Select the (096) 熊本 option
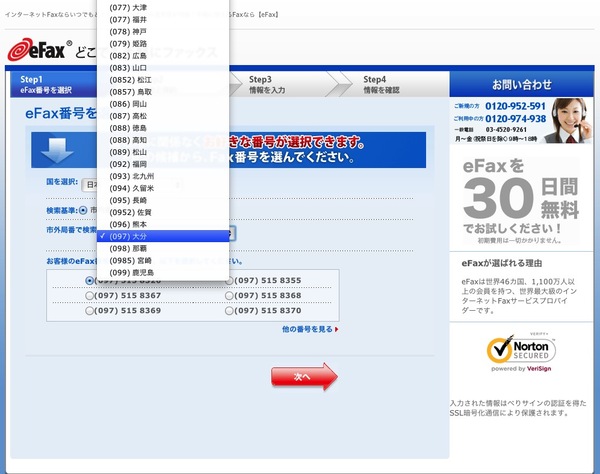600x474 pixels. click(163, 224)
